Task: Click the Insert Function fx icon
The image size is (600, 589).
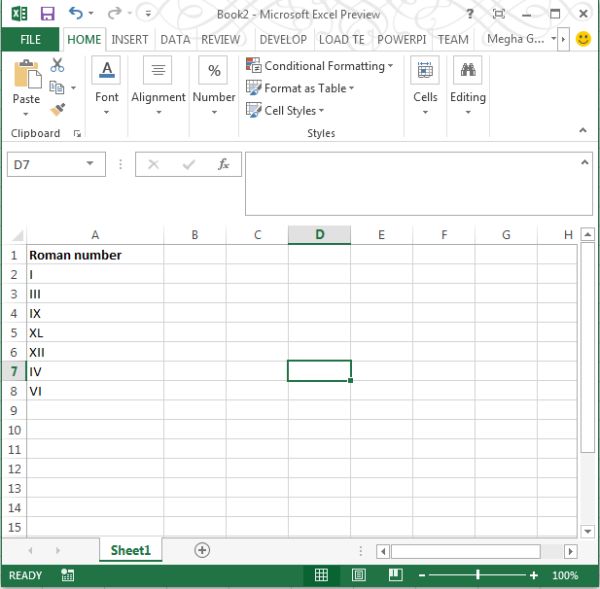Action: tap(223, 165)
